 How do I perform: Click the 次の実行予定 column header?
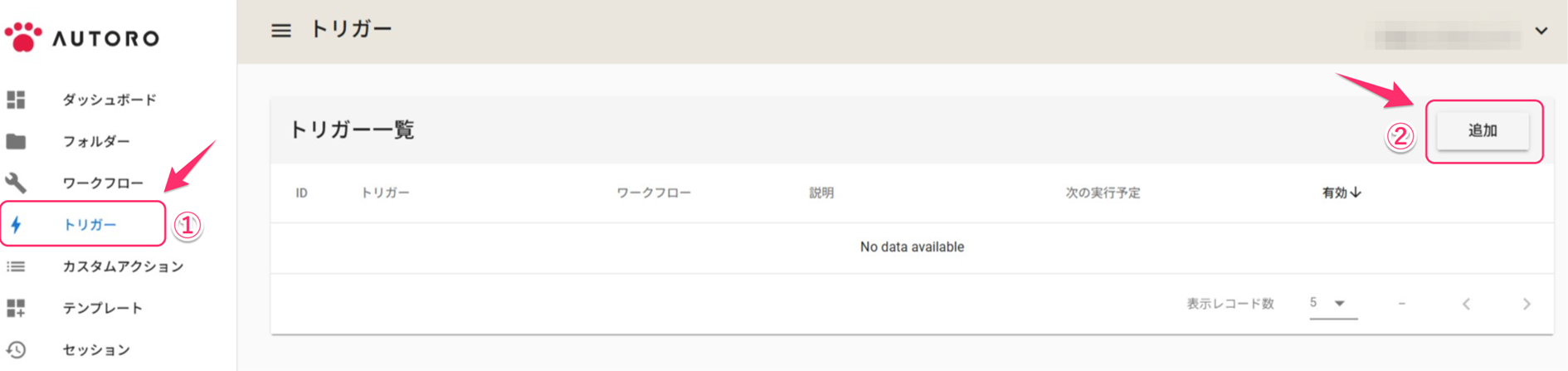tap(1103, 193)
